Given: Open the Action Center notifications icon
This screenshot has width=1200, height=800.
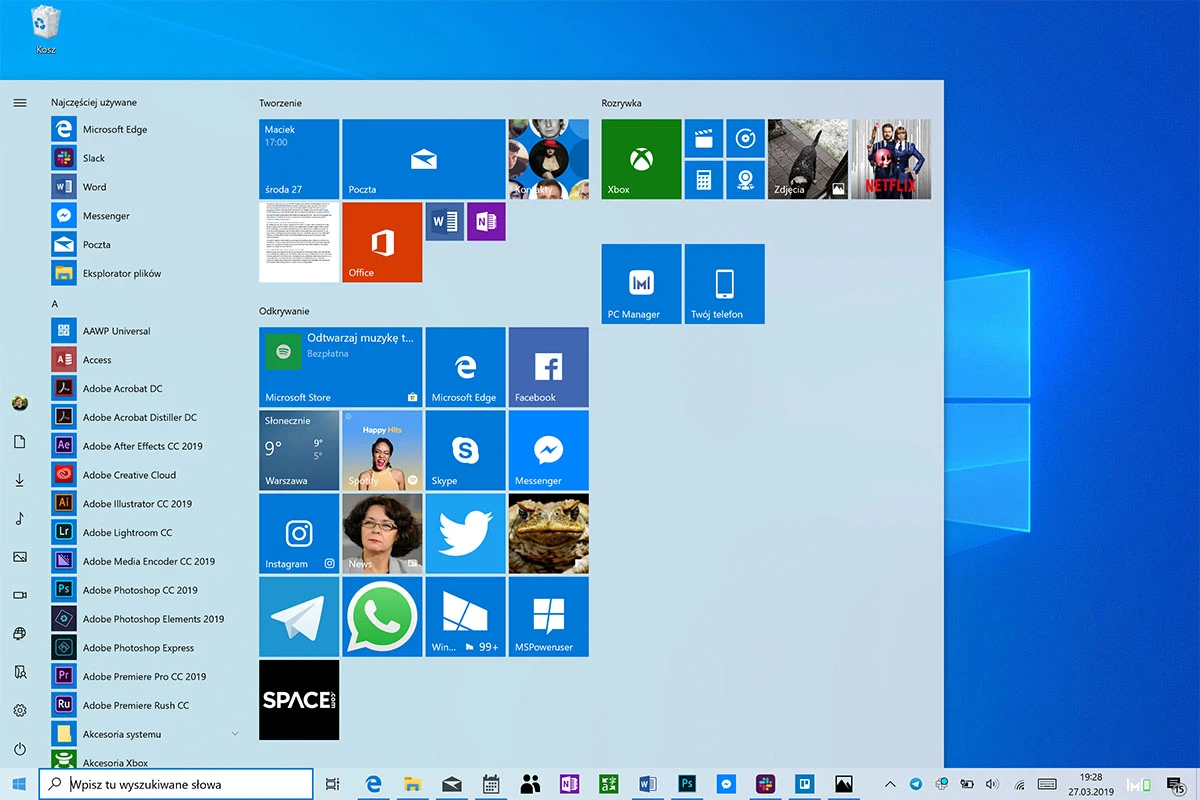Looking at the screenshot, I should click(x=1176, y=784).
